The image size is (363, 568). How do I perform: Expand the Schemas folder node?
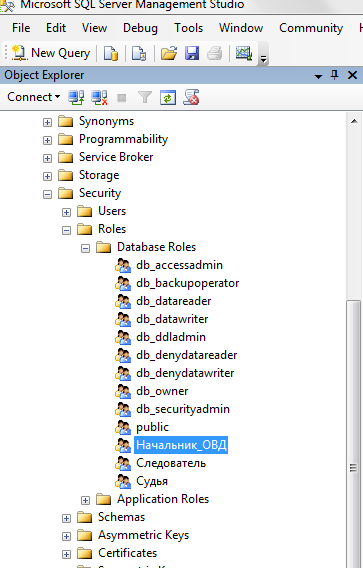click(x=66, y=518)
